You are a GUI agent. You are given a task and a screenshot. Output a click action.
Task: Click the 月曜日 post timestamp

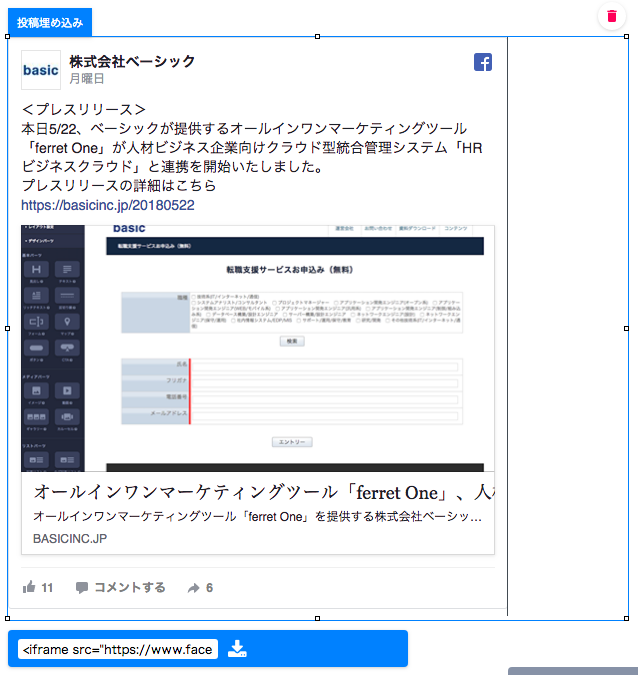[87, 79]
